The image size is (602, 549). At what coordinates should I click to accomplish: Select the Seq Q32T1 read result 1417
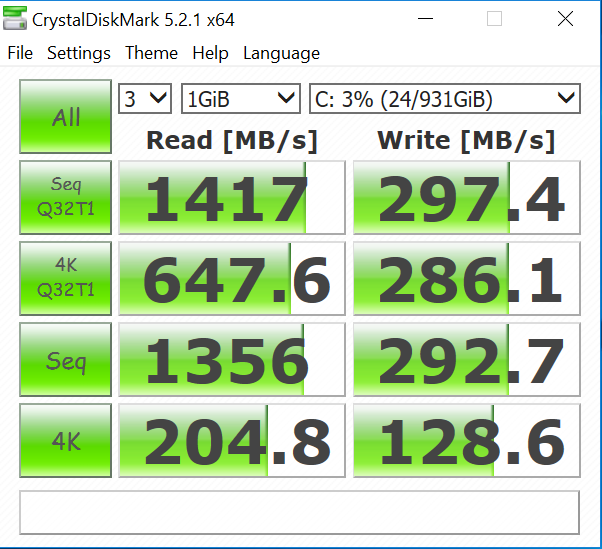click(x=232, y=197)
